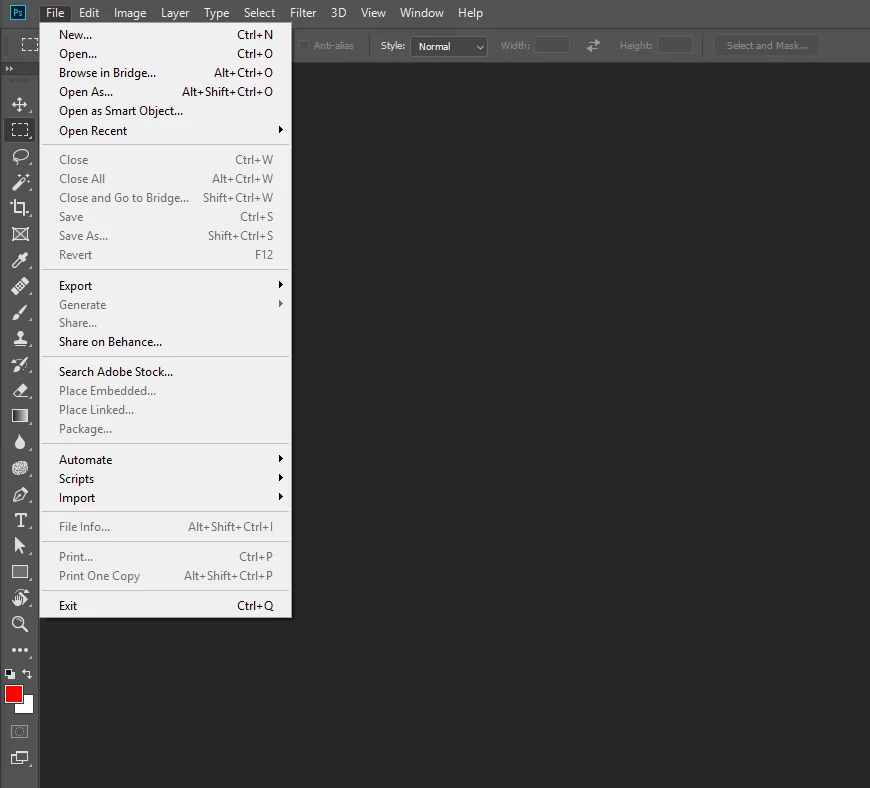Open the Style Normal dropdown

[x=449, y=46]
